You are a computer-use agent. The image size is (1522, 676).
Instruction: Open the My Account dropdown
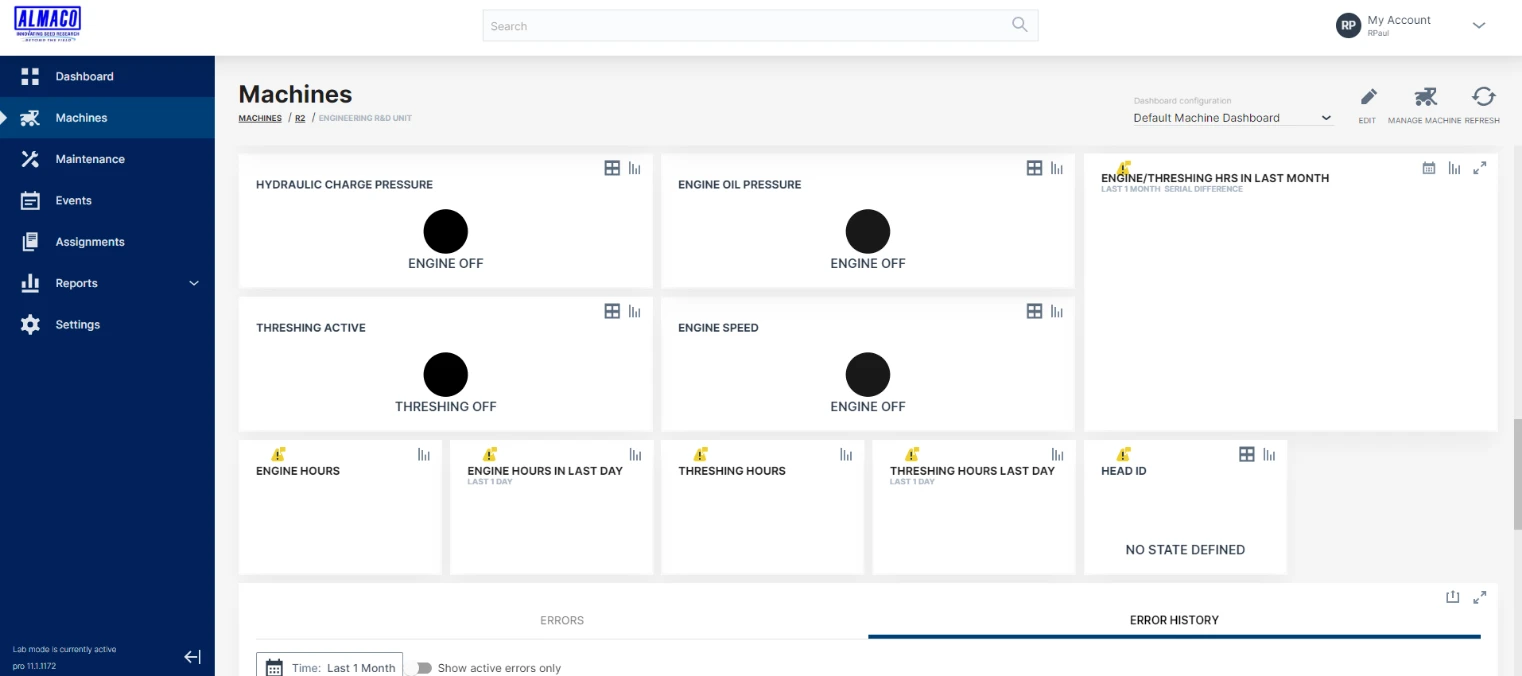[x=1479, y=26]
